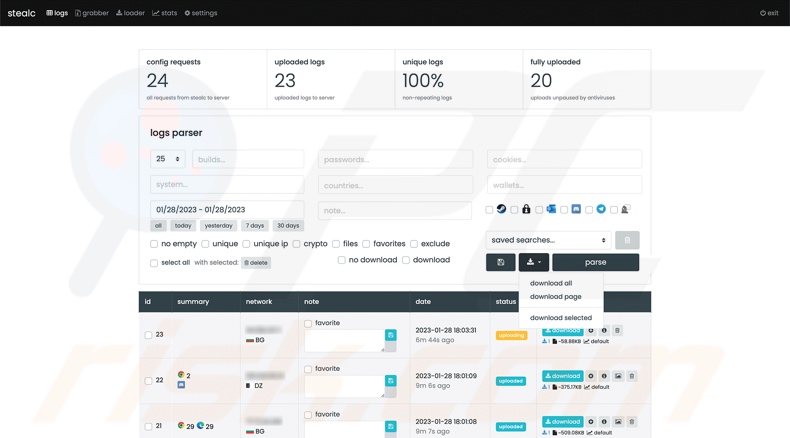Viewport: 790px width, 438px height.
Task: Click the save search floppy disk button
Action: click(x=500, y=262)
